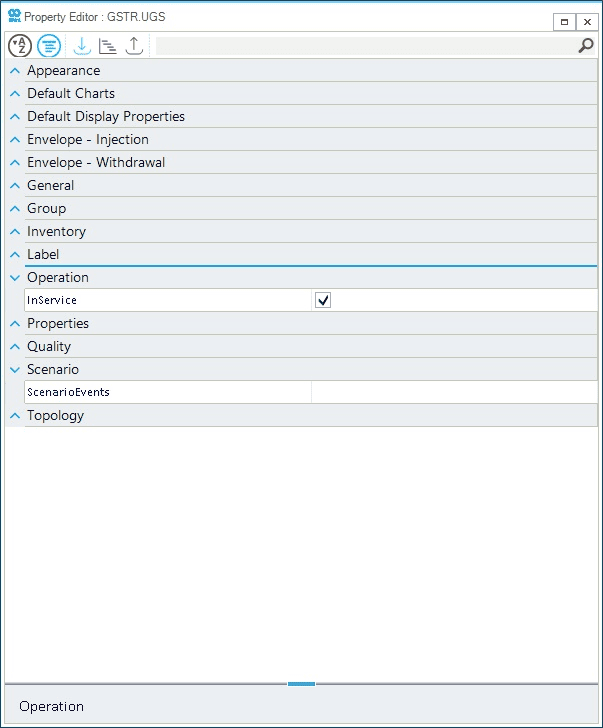Screen dimensions: 603x728
Task: Maximize the Property Editor window
Action: coord(564,22)
